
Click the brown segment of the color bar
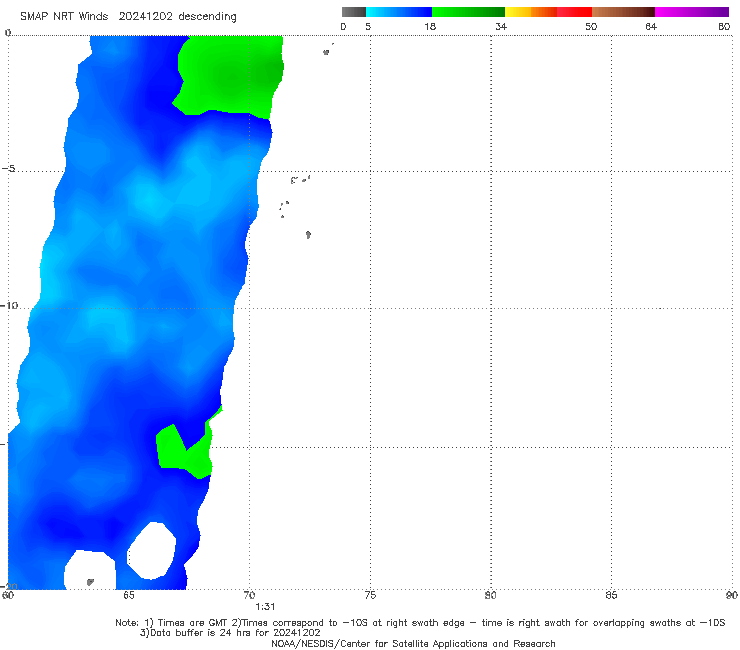coord(623,12)
